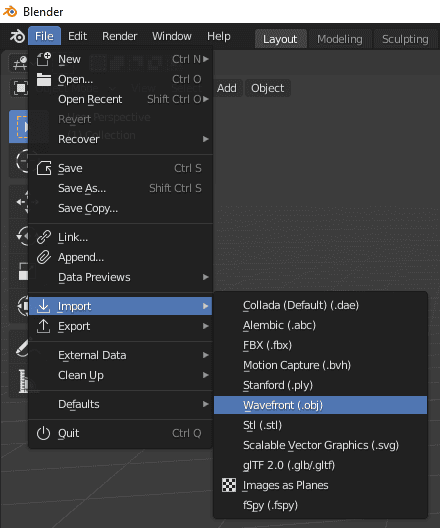440x528 pixels.
Task: Import a Collada (Default) (.dae) file
Action: 320,305
